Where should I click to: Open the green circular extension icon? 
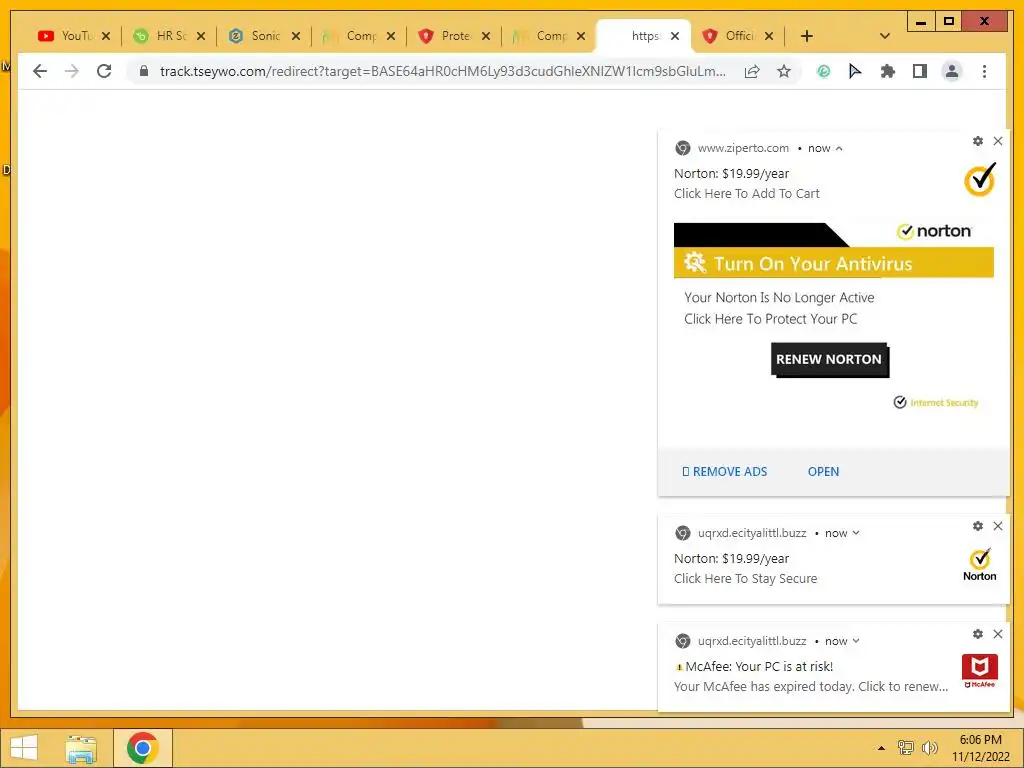pyautogui.click(x=824, y=71)
